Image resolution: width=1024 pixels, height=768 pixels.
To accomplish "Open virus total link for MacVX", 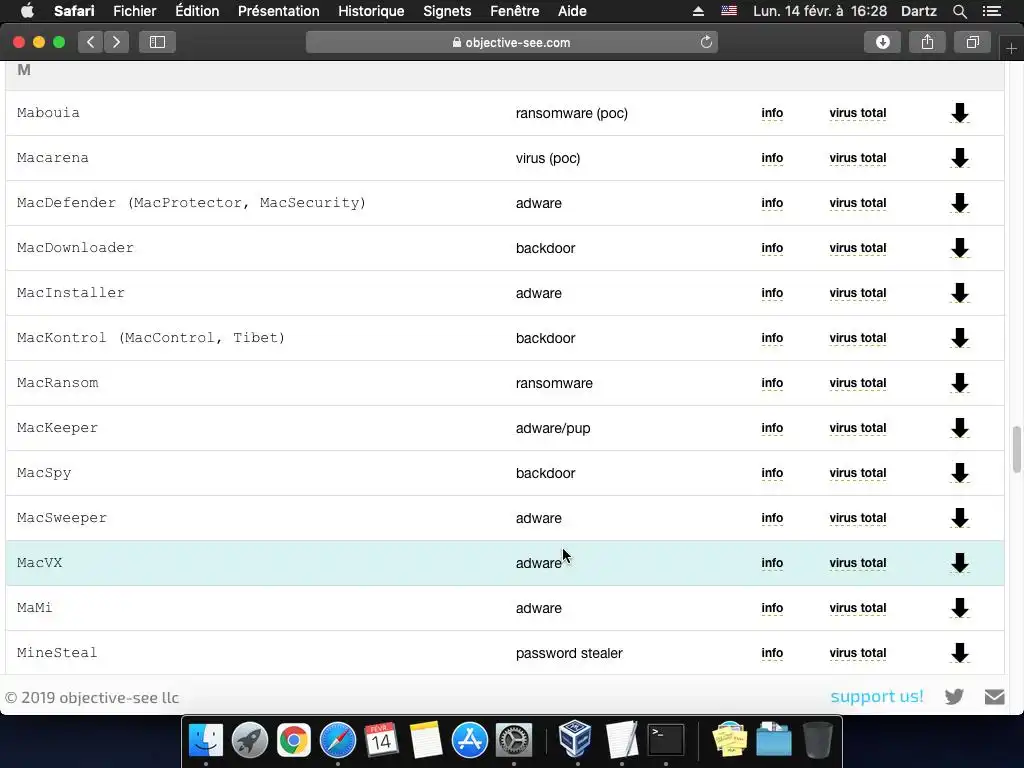I will (x=857, y=563).
